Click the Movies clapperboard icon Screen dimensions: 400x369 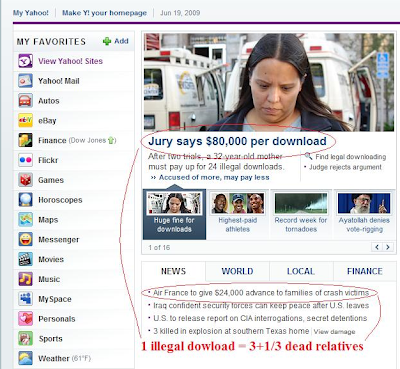coord(25,259)
